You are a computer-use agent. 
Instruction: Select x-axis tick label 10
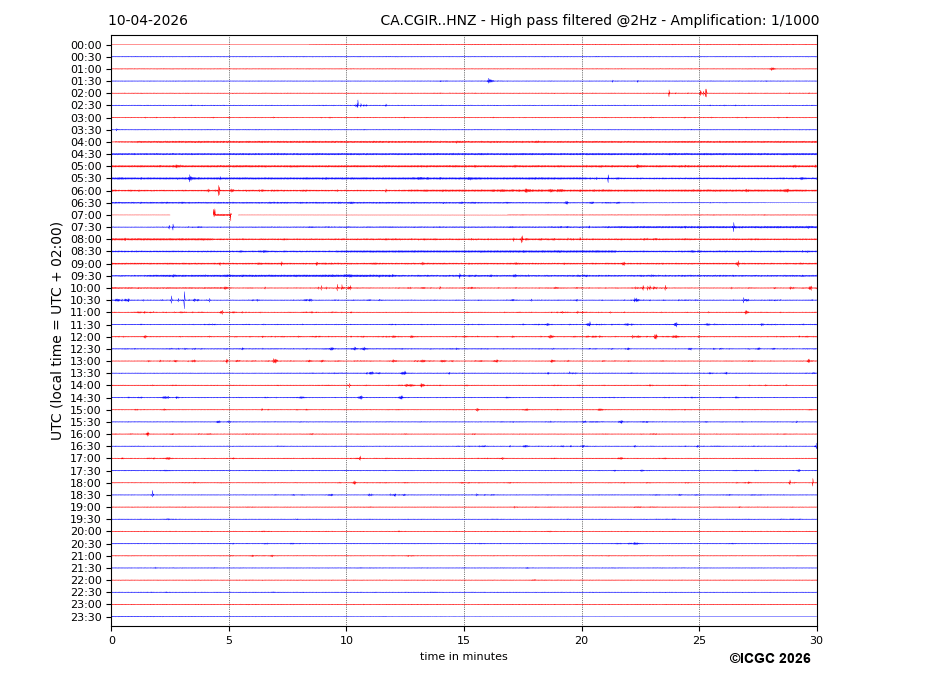pyautogui.click(x=346, y=640)
